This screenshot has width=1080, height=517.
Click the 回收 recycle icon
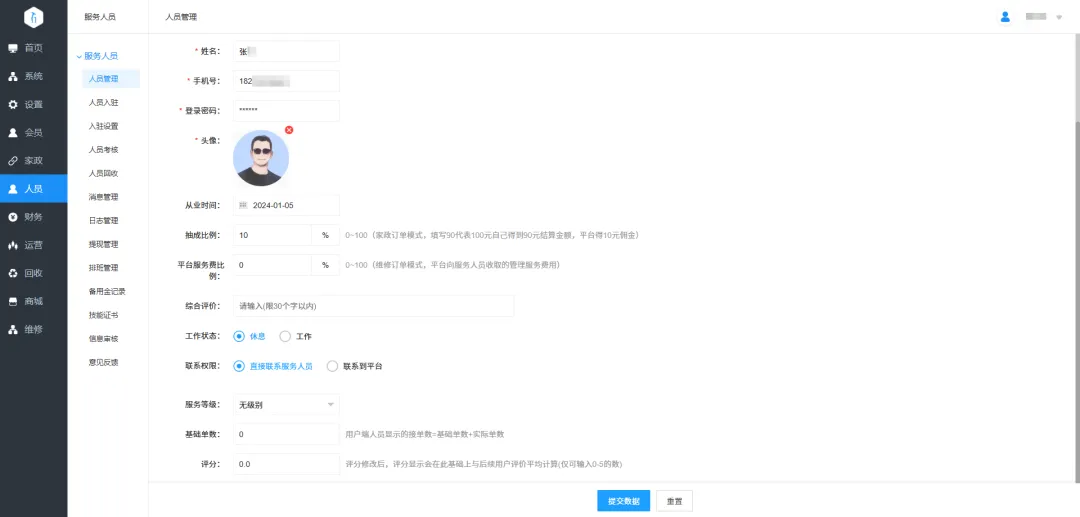[x=13, y=273]
